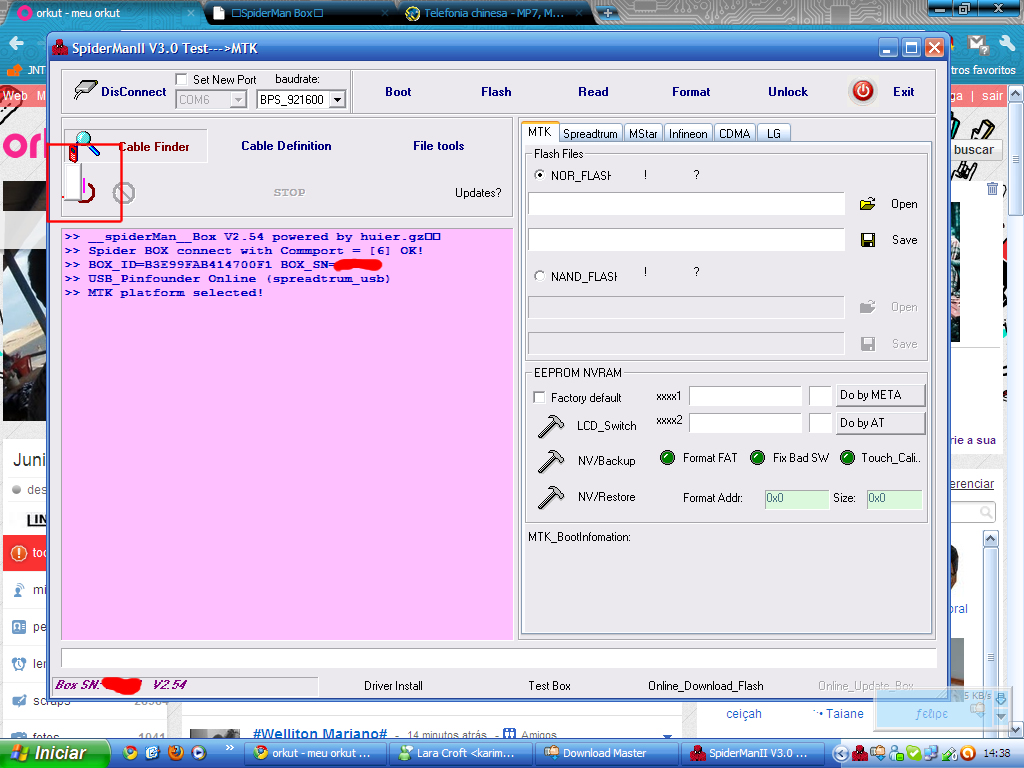Switch to the MStar tab
1024x768 pixels.
point(643,133)
